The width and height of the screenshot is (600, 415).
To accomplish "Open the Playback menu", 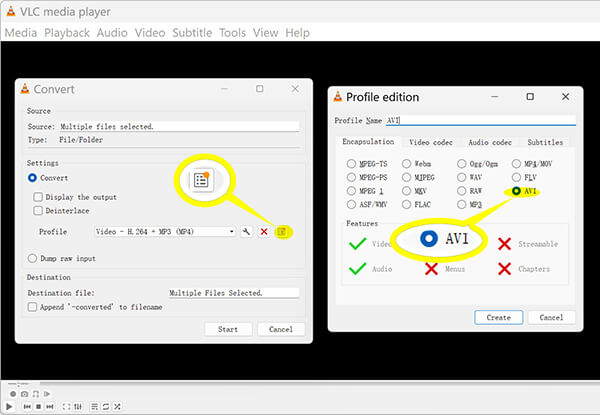I will click(67, 33).
